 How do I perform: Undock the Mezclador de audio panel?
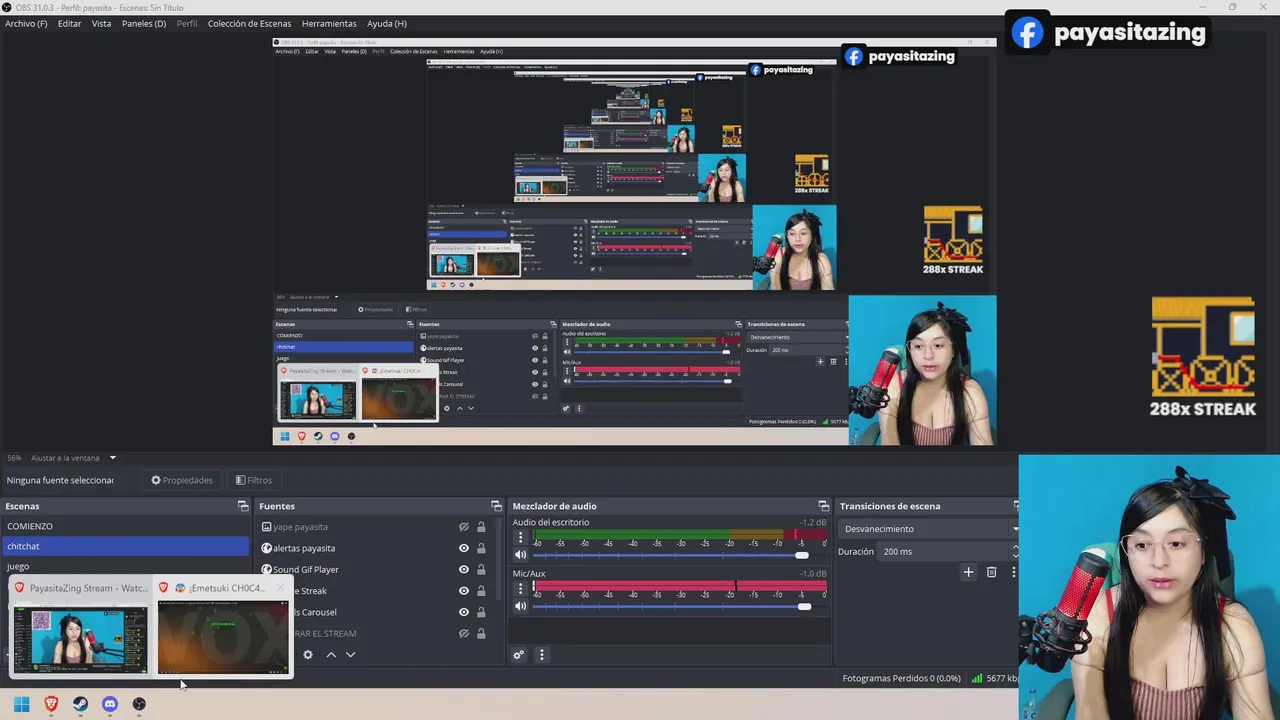[823, 506]
